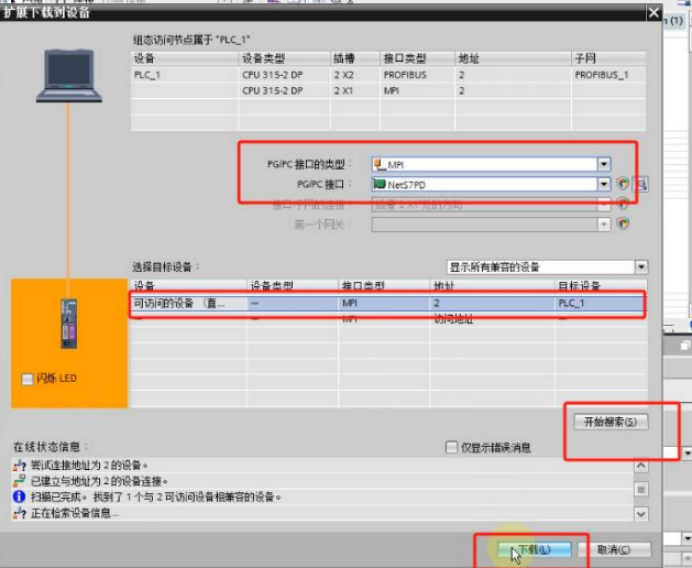The height and width of the screenshot is (568, 692).
Task: Select the 访问地址 row in target device table
Action: 387,319
